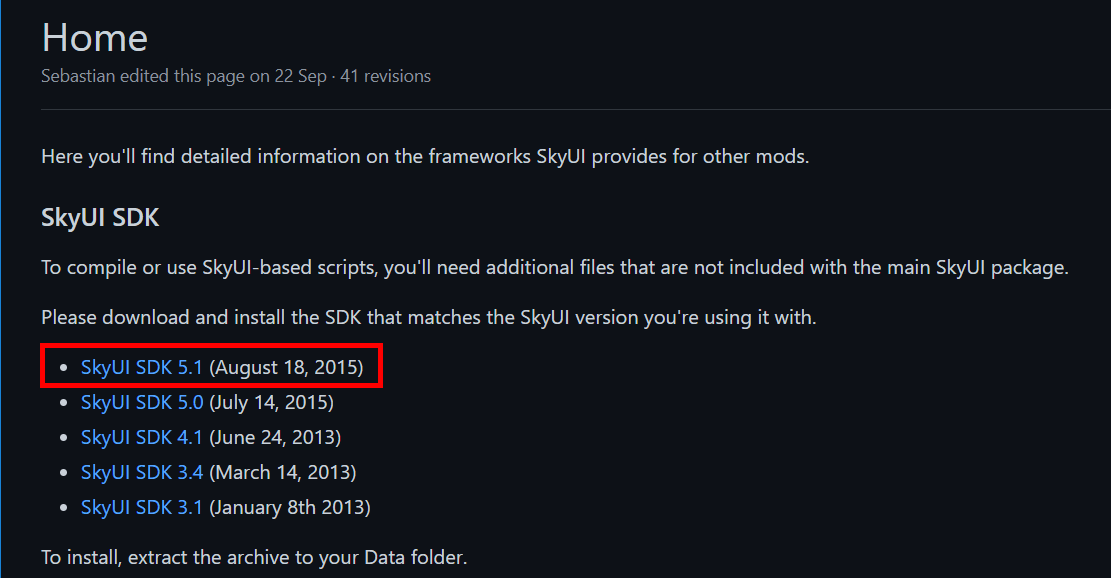Click the extract archive to Data folder sentence
Image resolution: width=1111 pixels, height=578 pixels.
click(254, 557)
